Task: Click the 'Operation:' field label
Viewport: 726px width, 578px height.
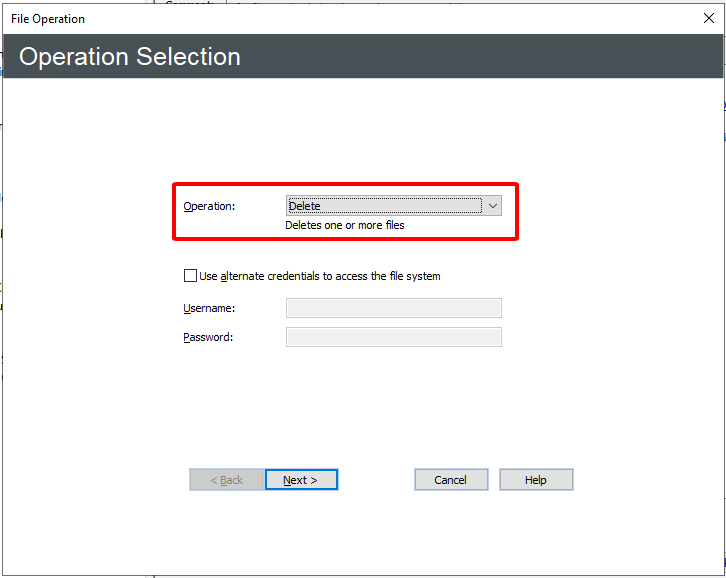Action: click(x=209, y=206)
